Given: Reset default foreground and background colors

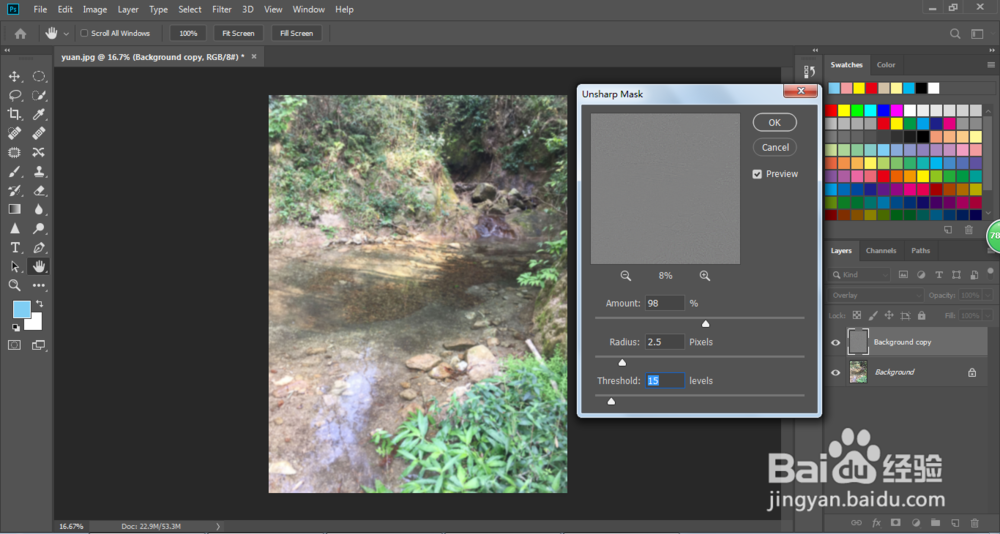Looking at the screenshot, I should pyautogui.click(x=15, y=327).
